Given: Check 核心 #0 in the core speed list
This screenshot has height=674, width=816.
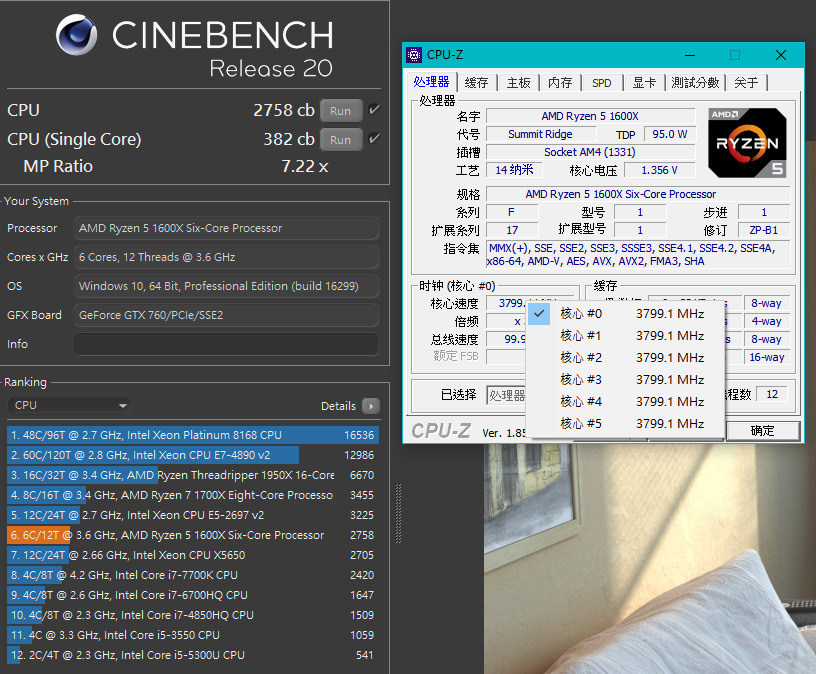Looking at the screenshot, I should 539,313.
